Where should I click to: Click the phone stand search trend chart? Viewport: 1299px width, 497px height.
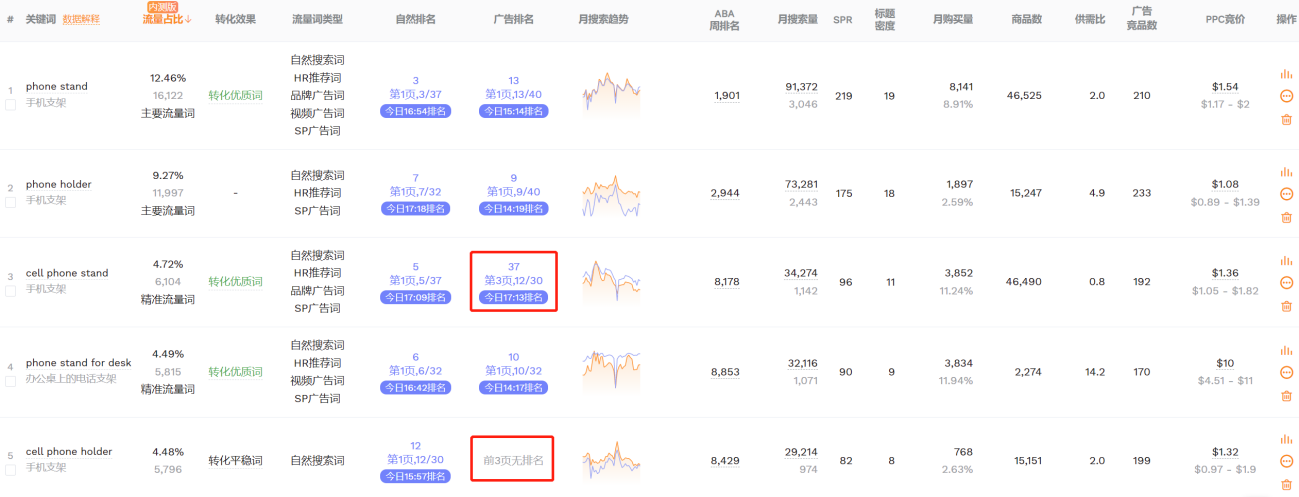pyautogui.click(x=611, y=95)
